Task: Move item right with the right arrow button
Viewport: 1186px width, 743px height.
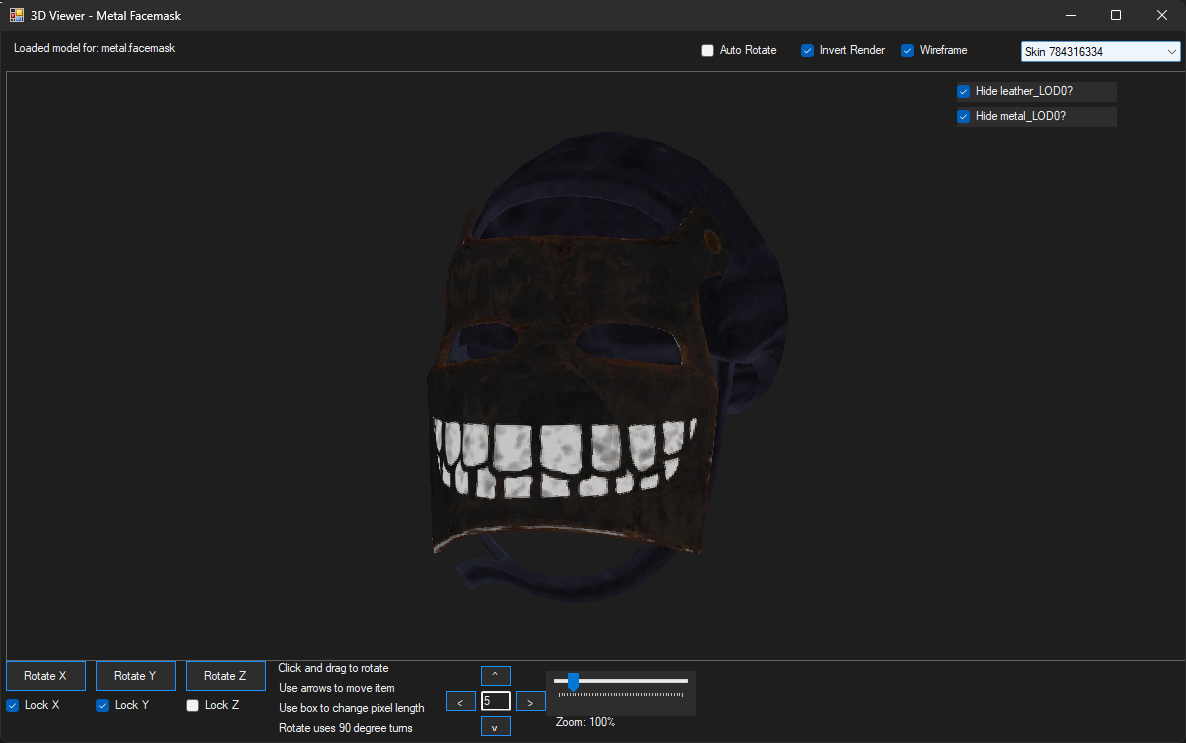Action: pyautogui.click(x=530, y=701)
